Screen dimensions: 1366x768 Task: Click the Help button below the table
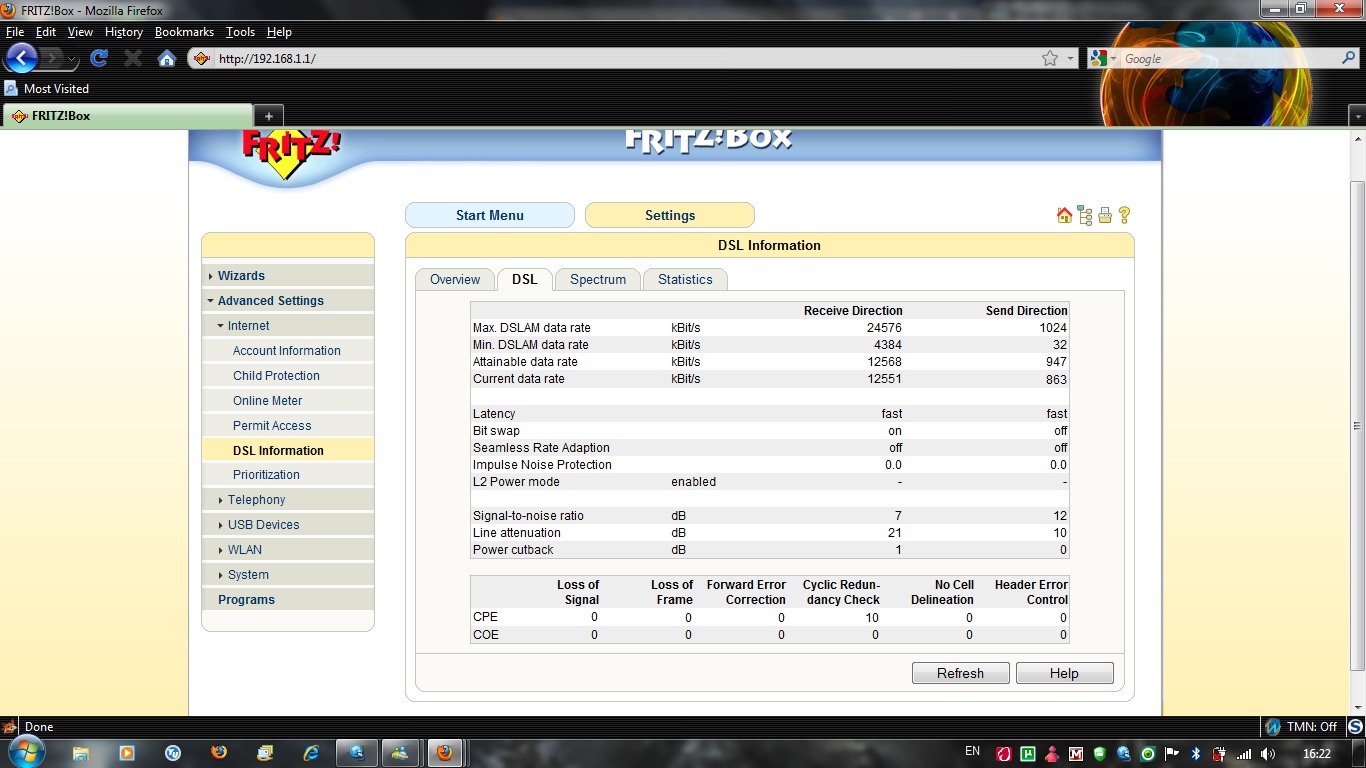tap(1064, 673)
